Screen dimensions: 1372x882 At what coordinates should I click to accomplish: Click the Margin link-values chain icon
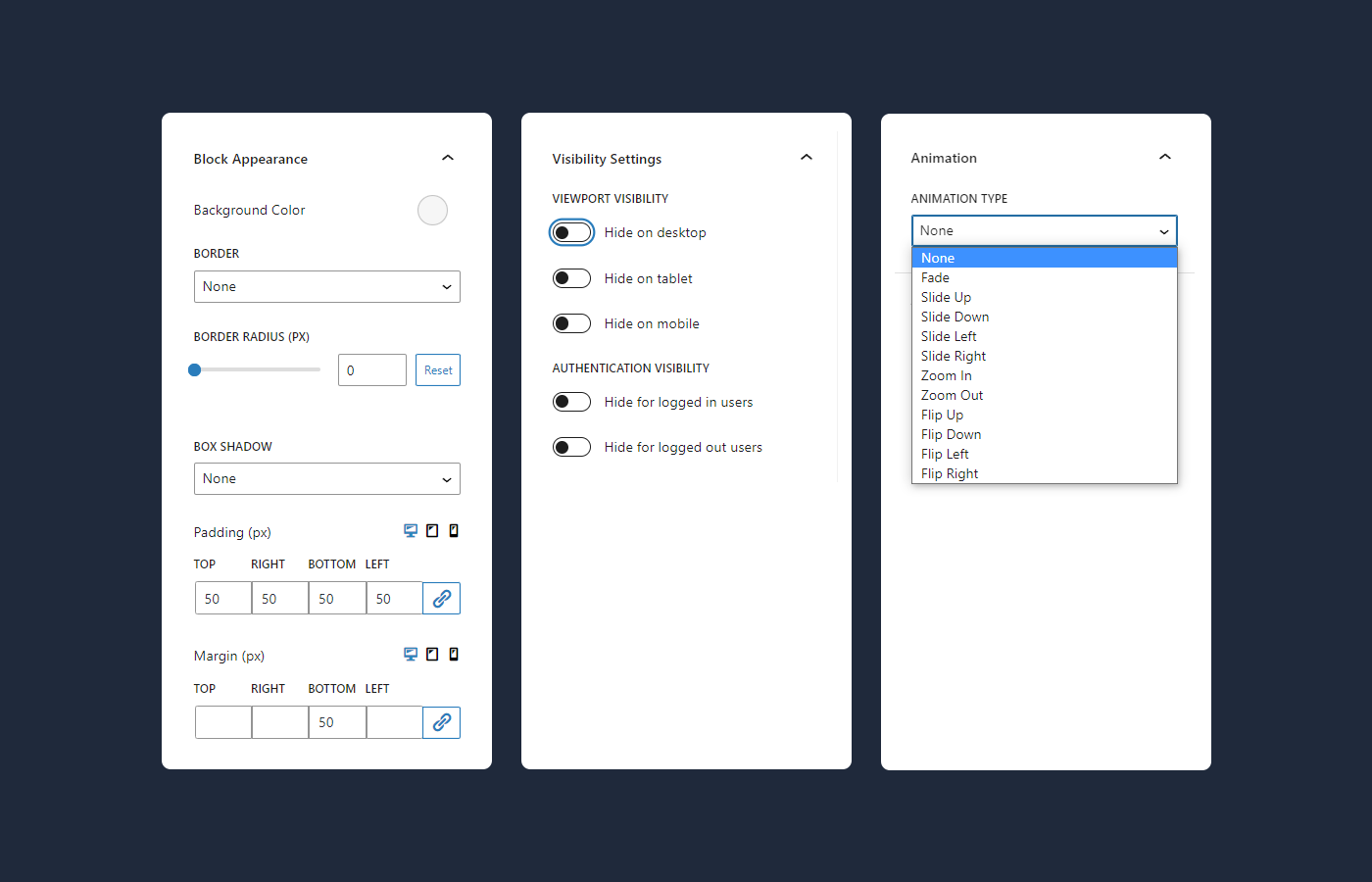tap(442, 722)
